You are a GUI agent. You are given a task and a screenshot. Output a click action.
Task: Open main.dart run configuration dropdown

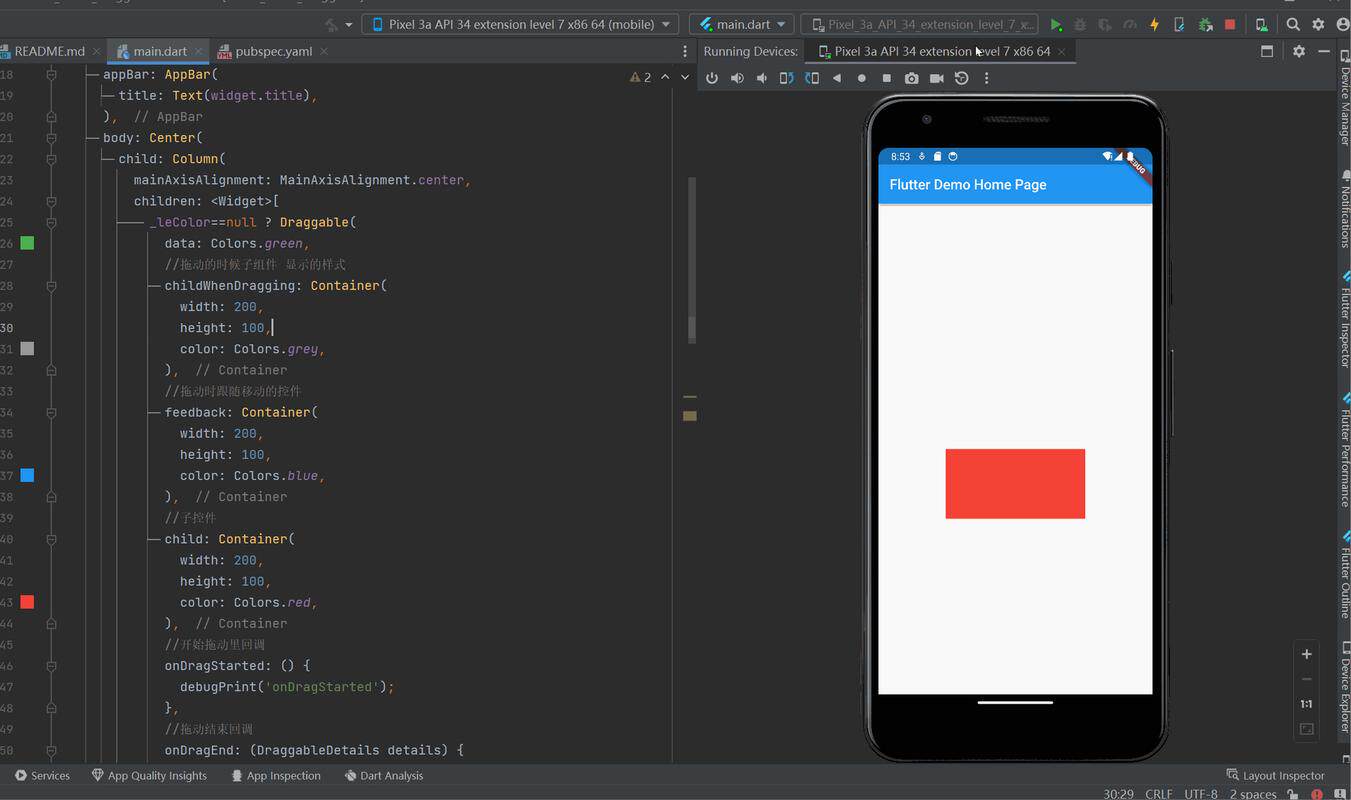[742, 24]
